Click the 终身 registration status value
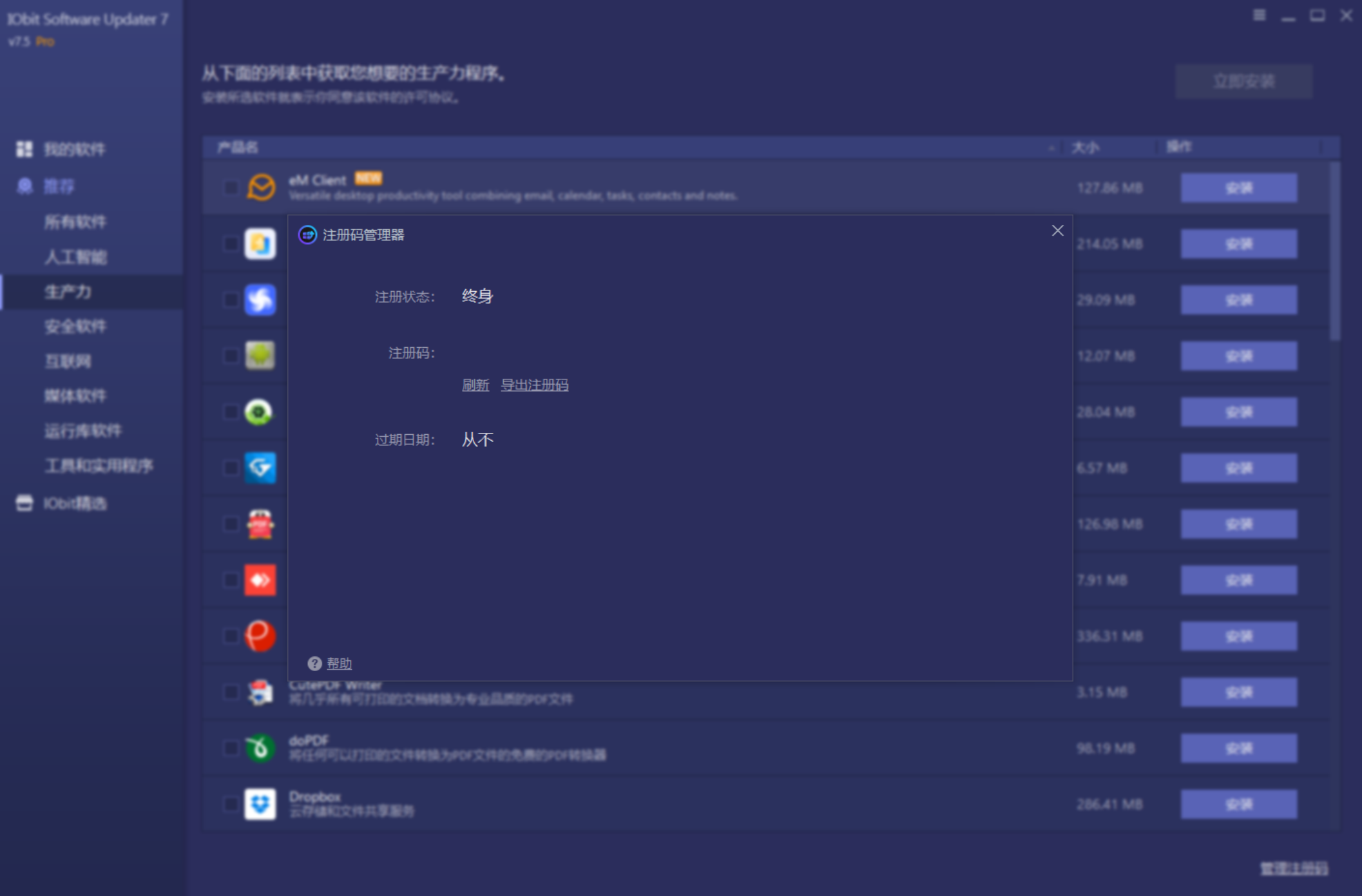This screenshot has height=896, width=1362. click(477, 296)
